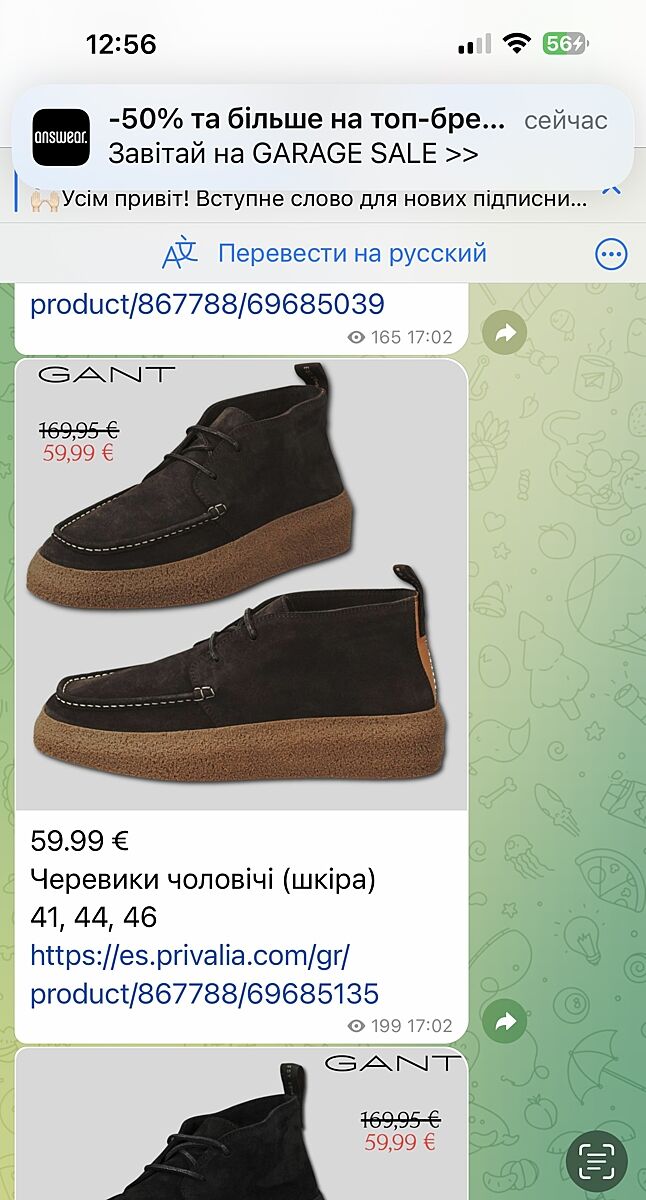Viewport: 646px width, 1200px height.
Task: Tap the translate language icon
Action: (x=180, y=254)
